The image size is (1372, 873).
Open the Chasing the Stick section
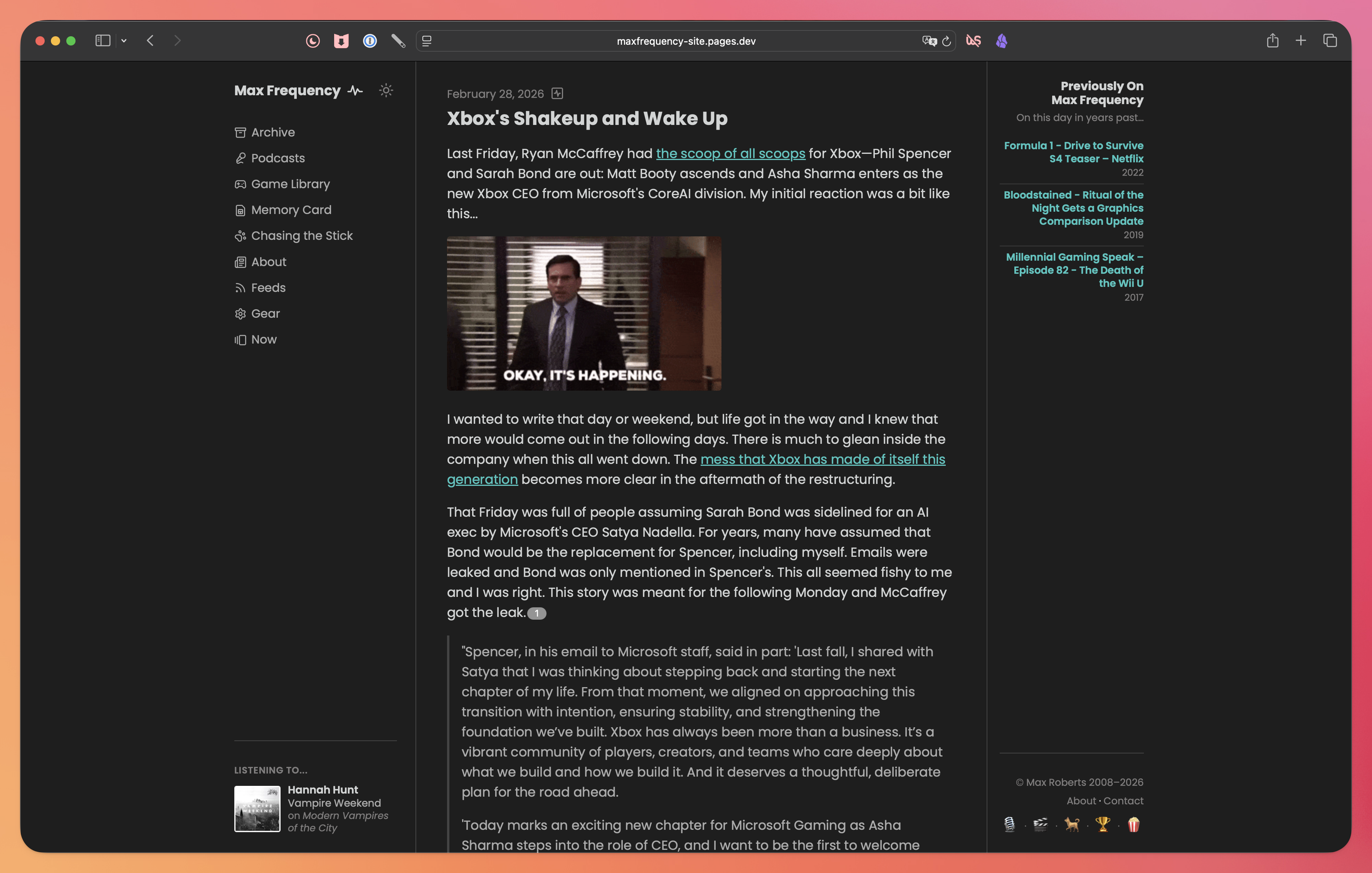[x=302, y=236]
